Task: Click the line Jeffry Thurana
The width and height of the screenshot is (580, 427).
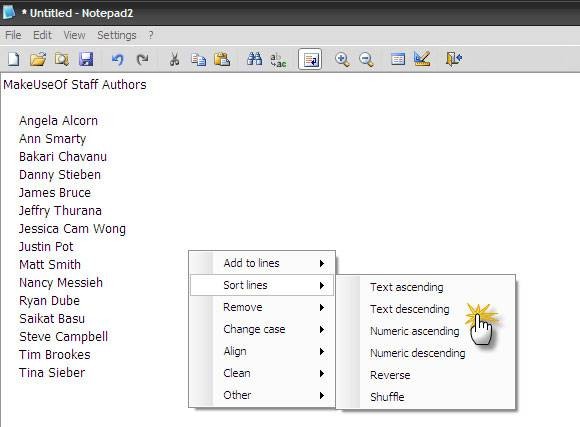Action: point(60,211)
